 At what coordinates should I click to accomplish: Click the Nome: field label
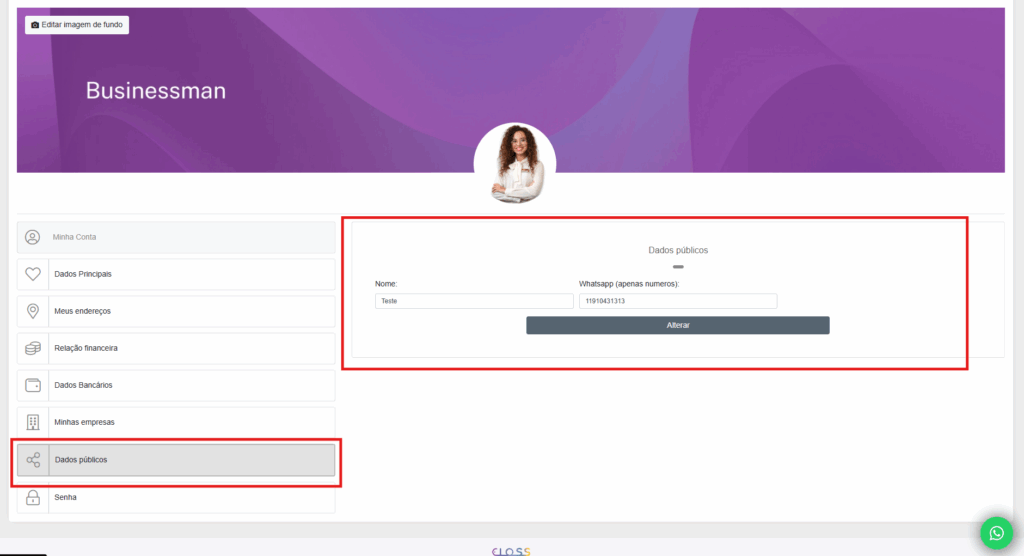tap(386, 284)
